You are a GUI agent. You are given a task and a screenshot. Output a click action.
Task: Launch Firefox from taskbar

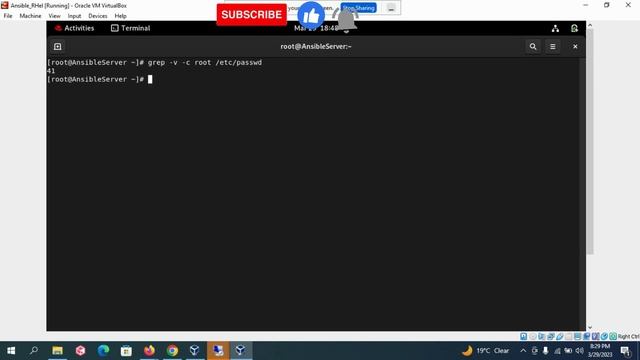[x=149, y=351]
